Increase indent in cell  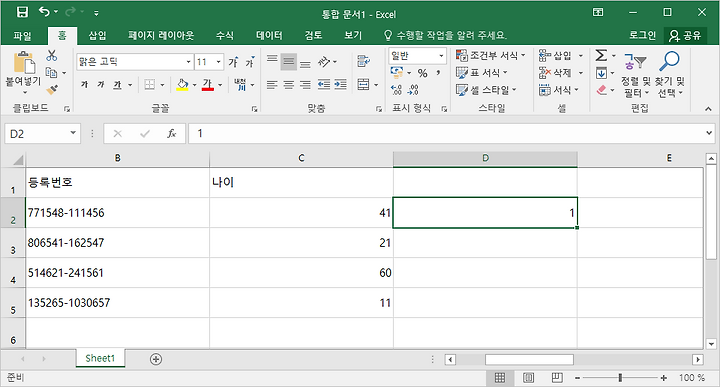click(340, 84)
